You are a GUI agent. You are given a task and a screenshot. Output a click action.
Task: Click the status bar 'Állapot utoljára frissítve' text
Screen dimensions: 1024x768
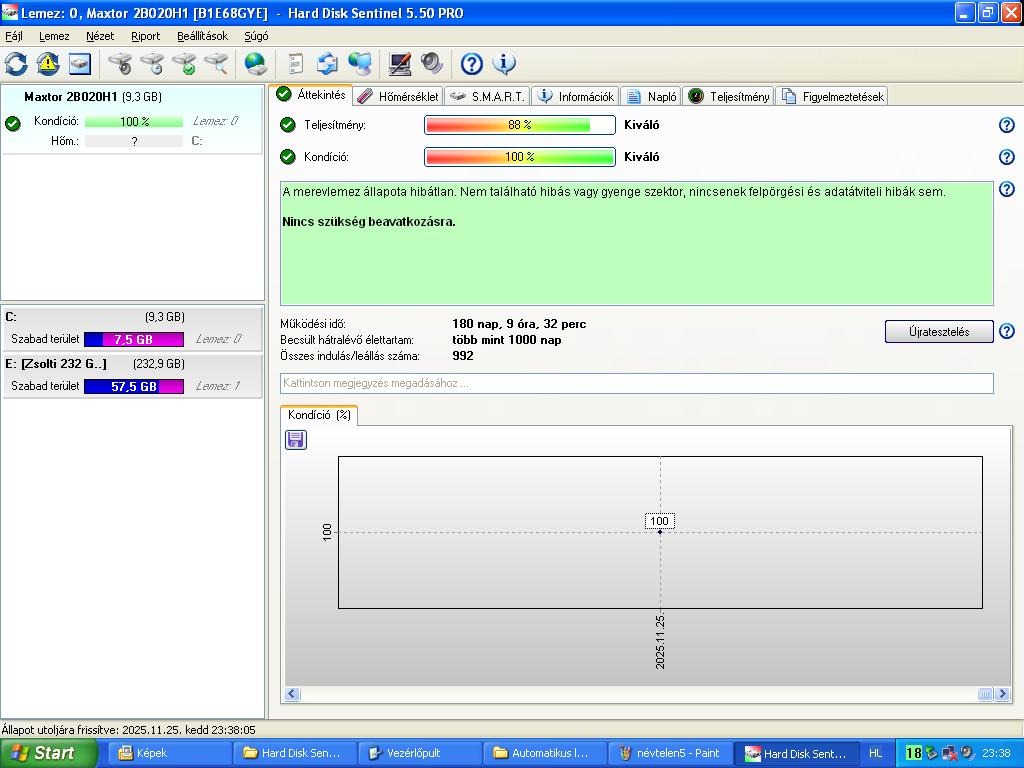pos(129,730)
